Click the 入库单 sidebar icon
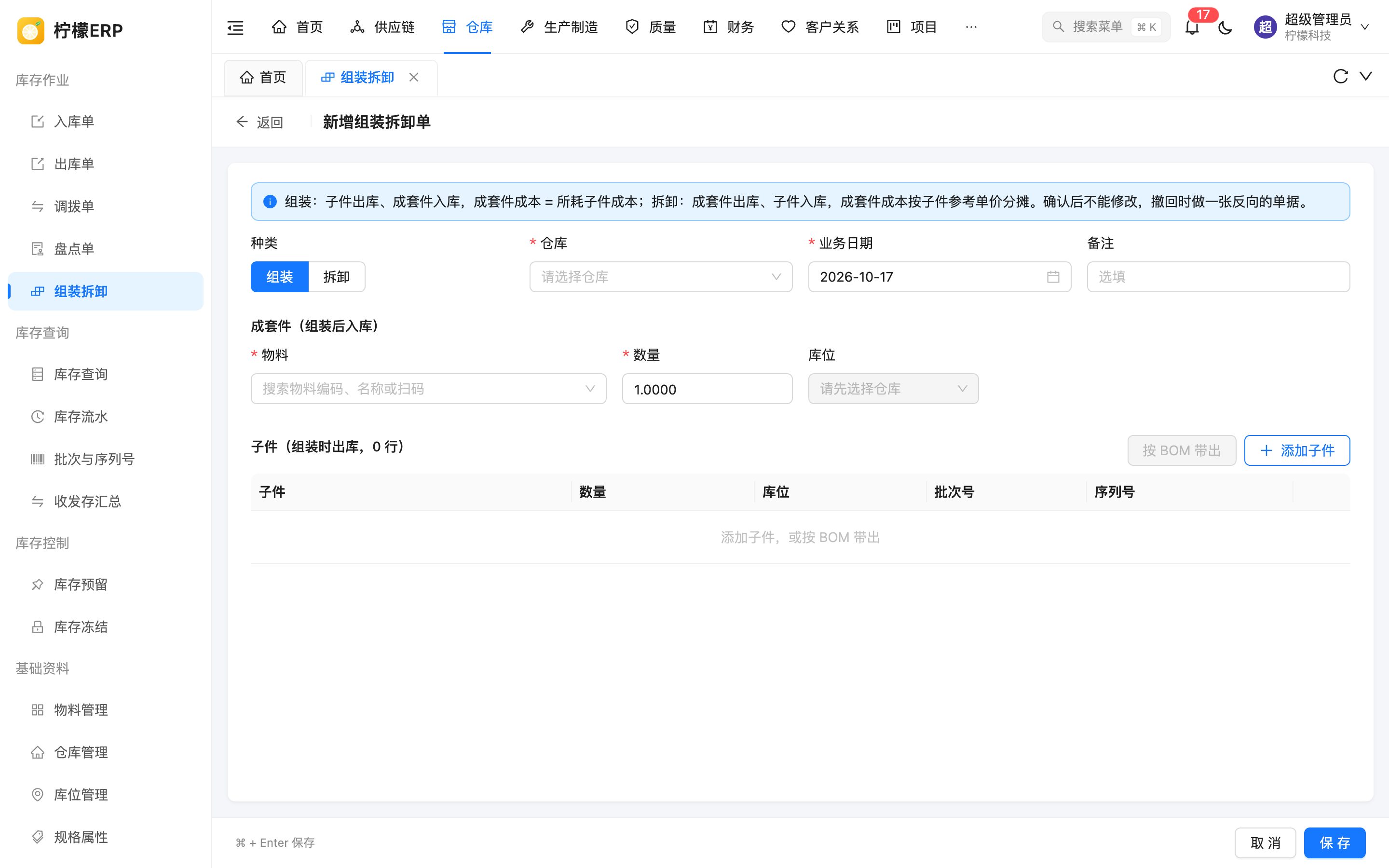The width and height of the screenshot is (1389, 868). point(37,121)
